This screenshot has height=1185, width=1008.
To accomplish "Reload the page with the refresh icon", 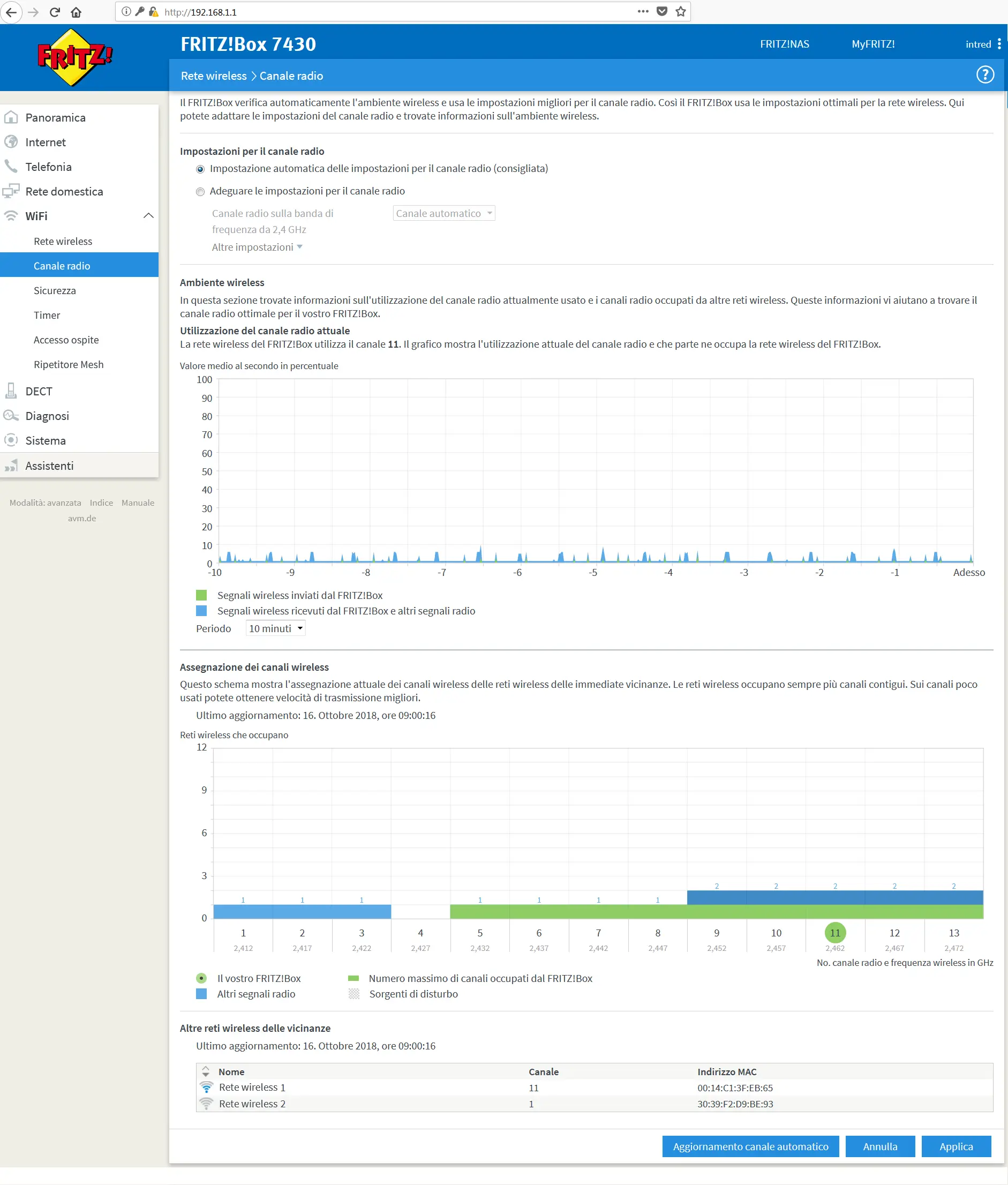I will click(x=55, y=12).
